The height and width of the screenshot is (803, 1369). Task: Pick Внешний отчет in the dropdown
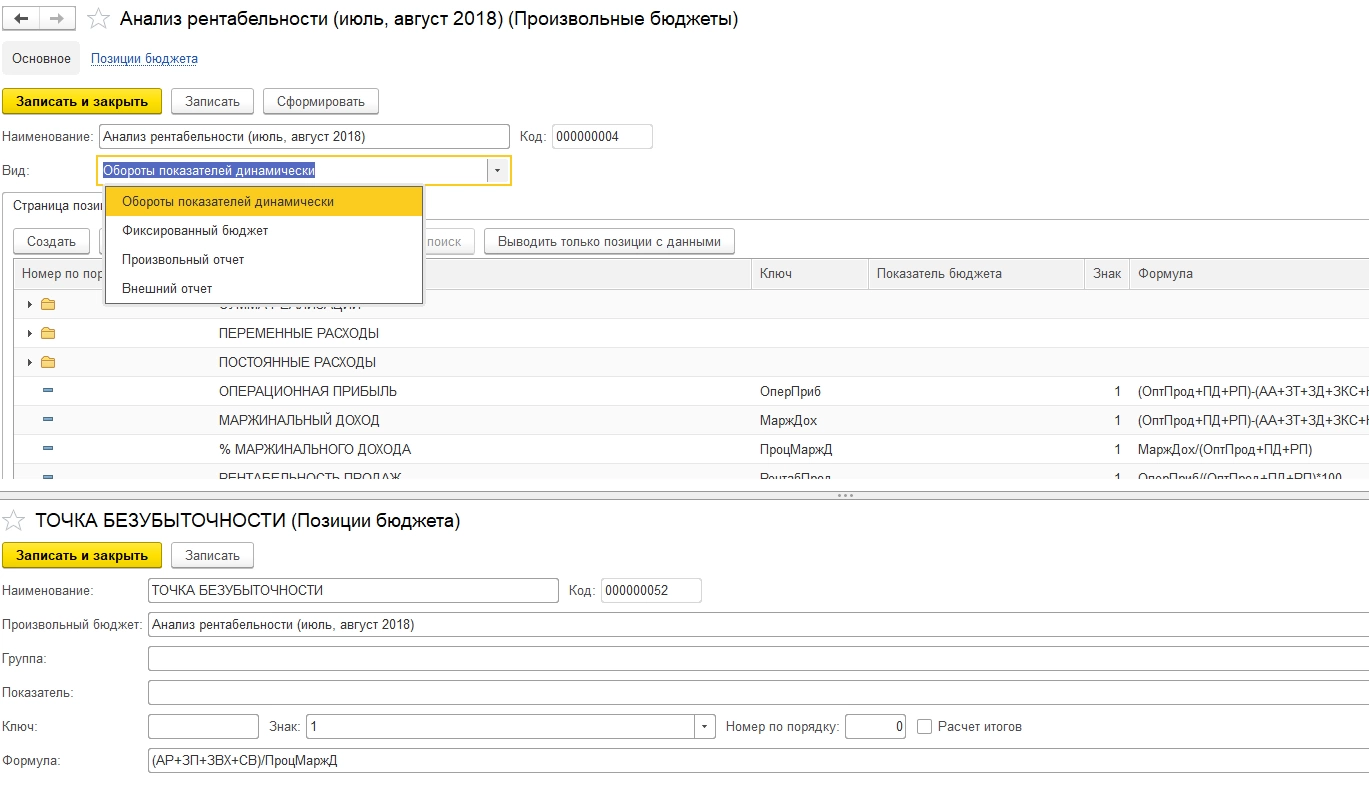167,289
